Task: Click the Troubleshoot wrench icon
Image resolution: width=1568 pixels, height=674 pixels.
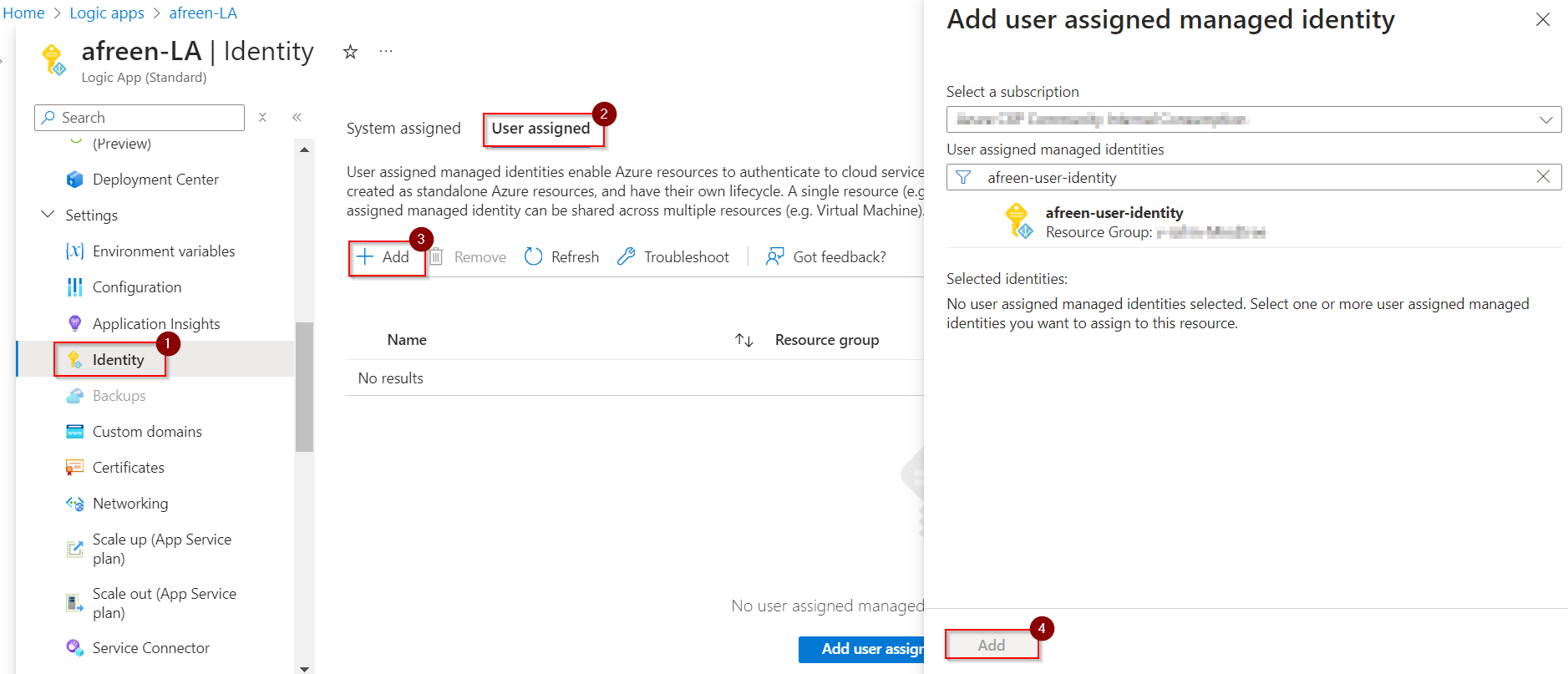Action: 626,256
